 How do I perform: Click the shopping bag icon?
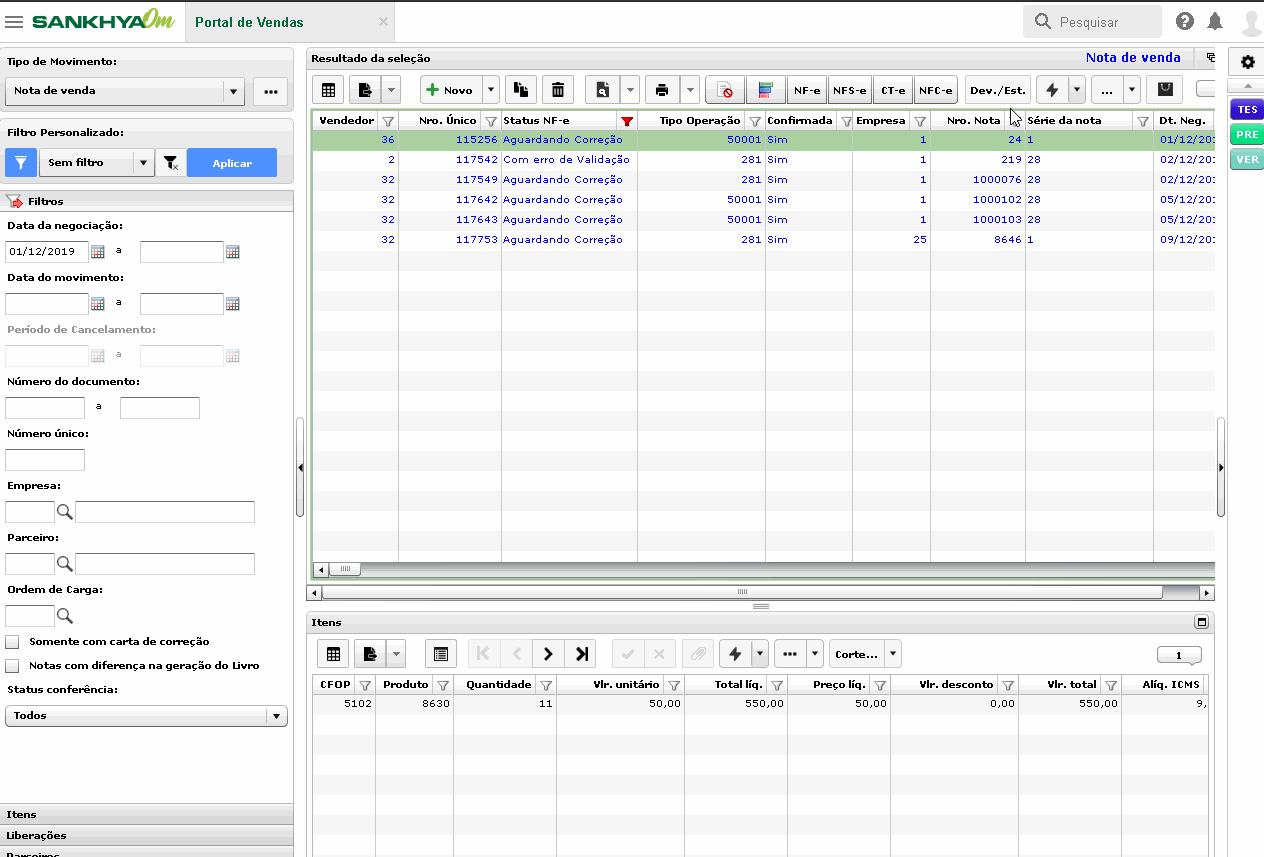pos(1165,90)
